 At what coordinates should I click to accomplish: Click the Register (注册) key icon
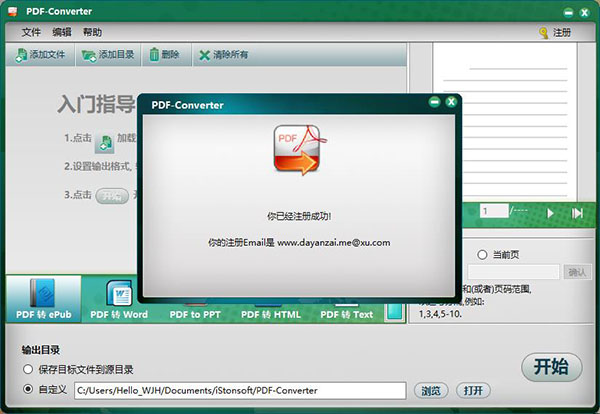pos(544,33)
